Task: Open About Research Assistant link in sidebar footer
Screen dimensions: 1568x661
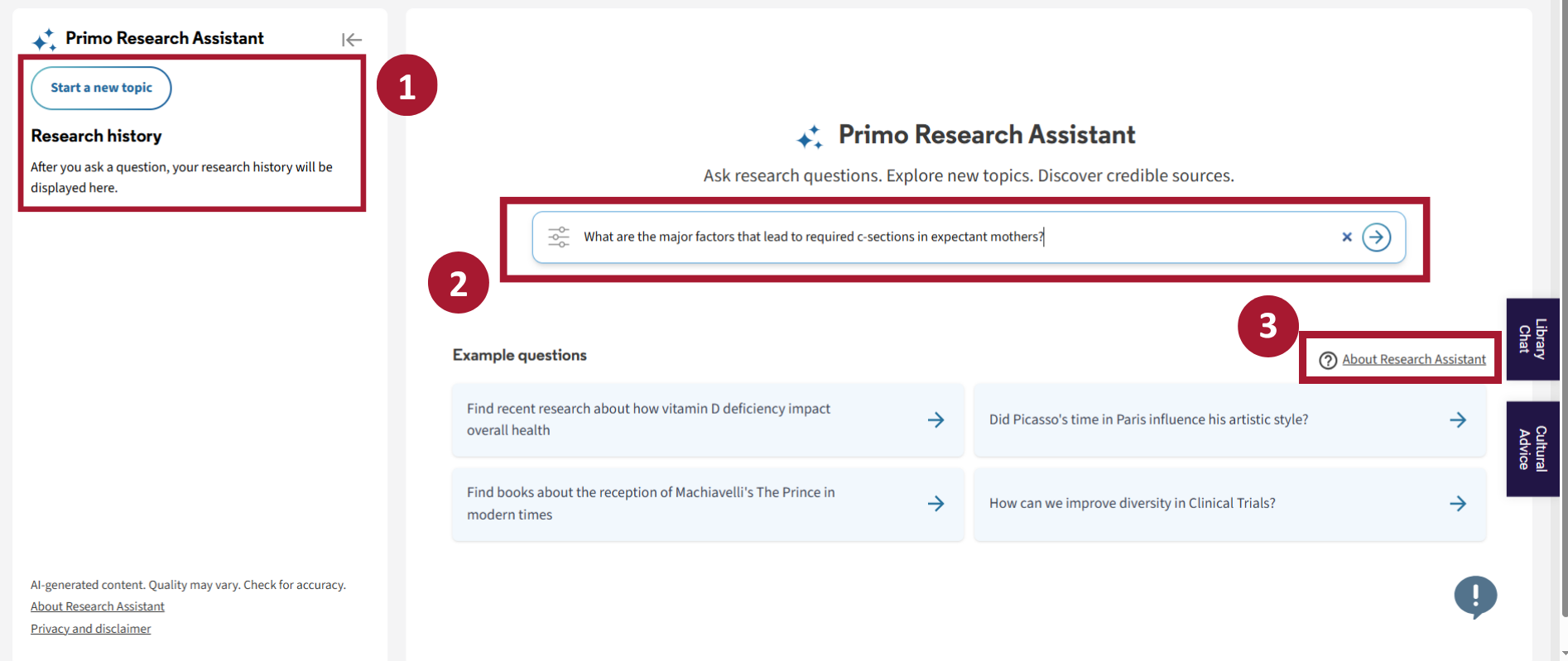Action: 98,606
